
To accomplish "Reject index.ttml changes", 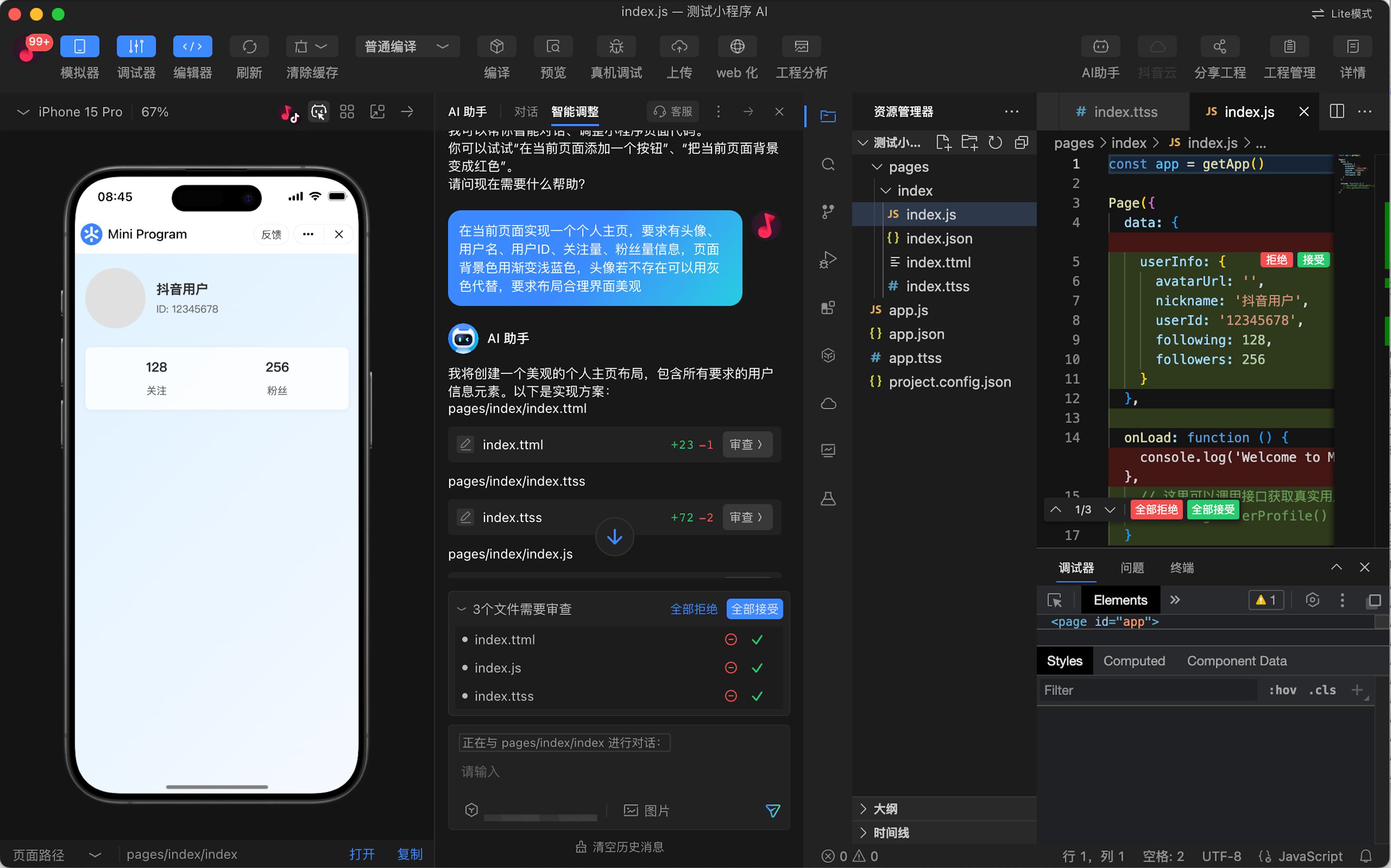I will [731, 639].
